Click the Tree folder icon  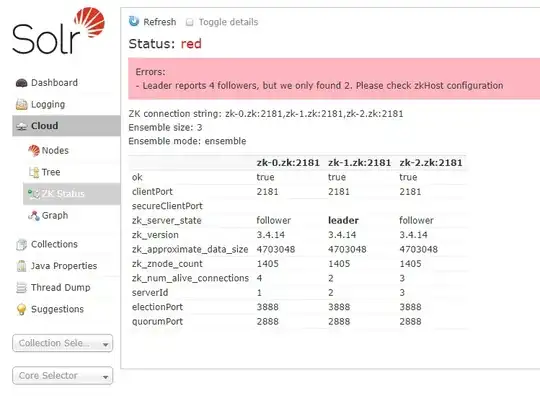34,172
